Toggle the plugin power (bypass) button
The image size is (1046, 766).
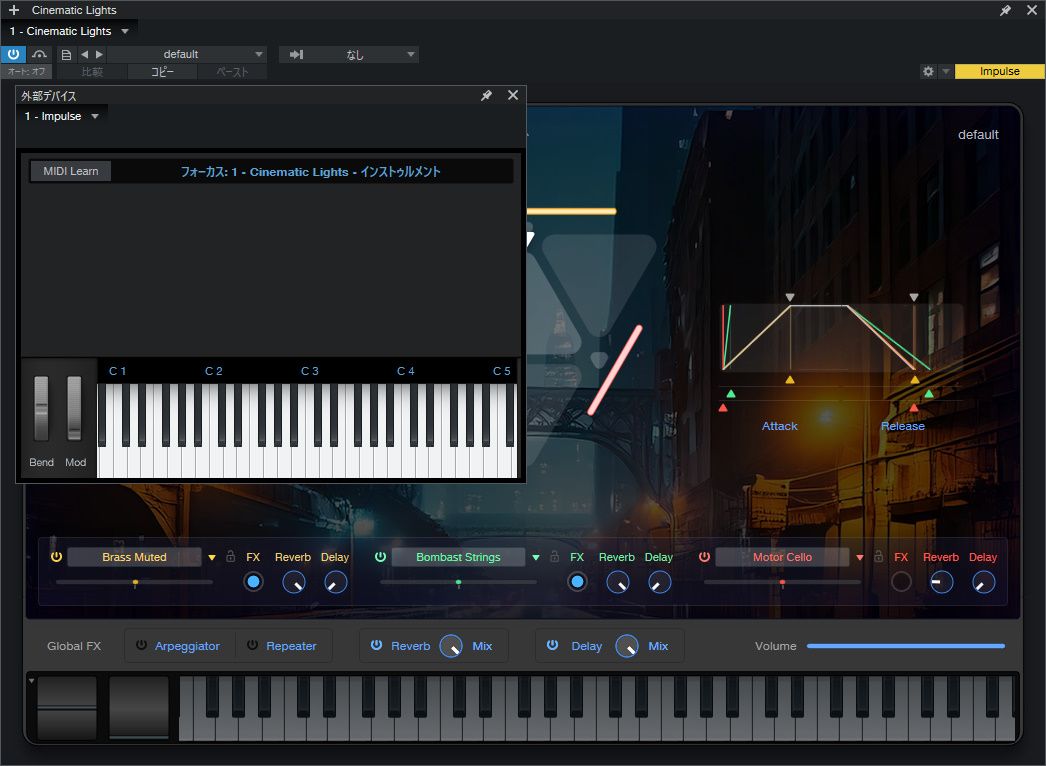click(x=13, y=54)
